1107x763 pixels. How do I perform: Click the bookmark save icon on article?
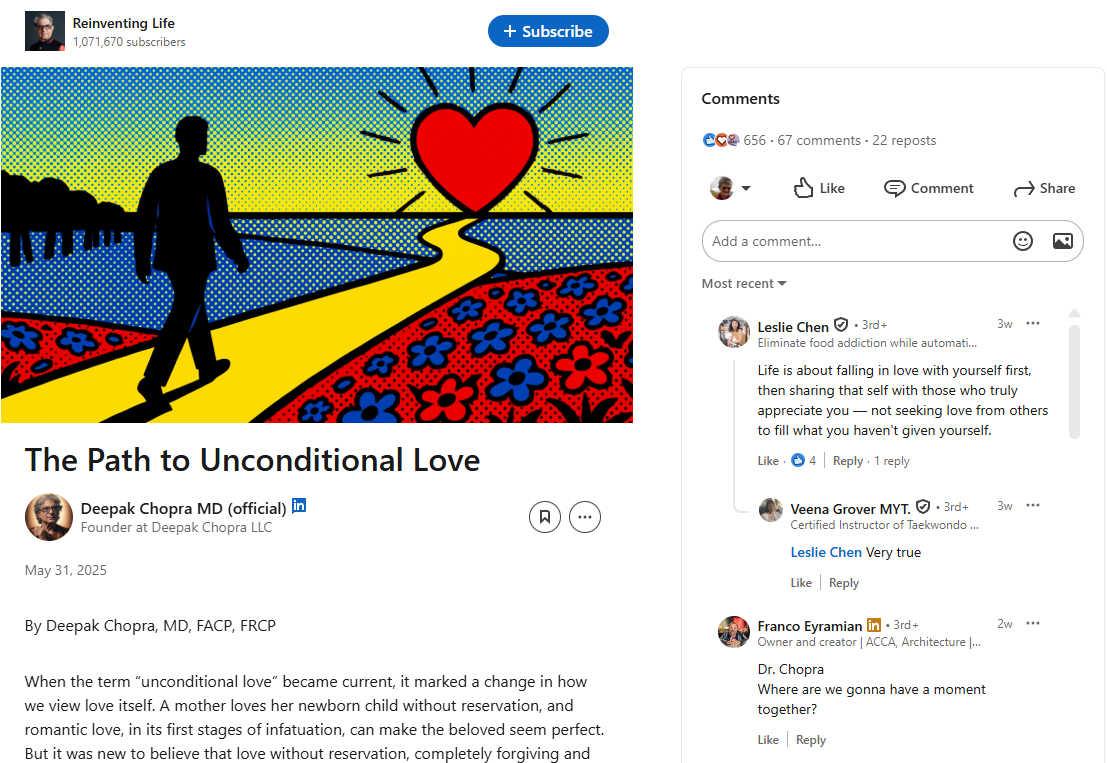click(x=545, y=517)
